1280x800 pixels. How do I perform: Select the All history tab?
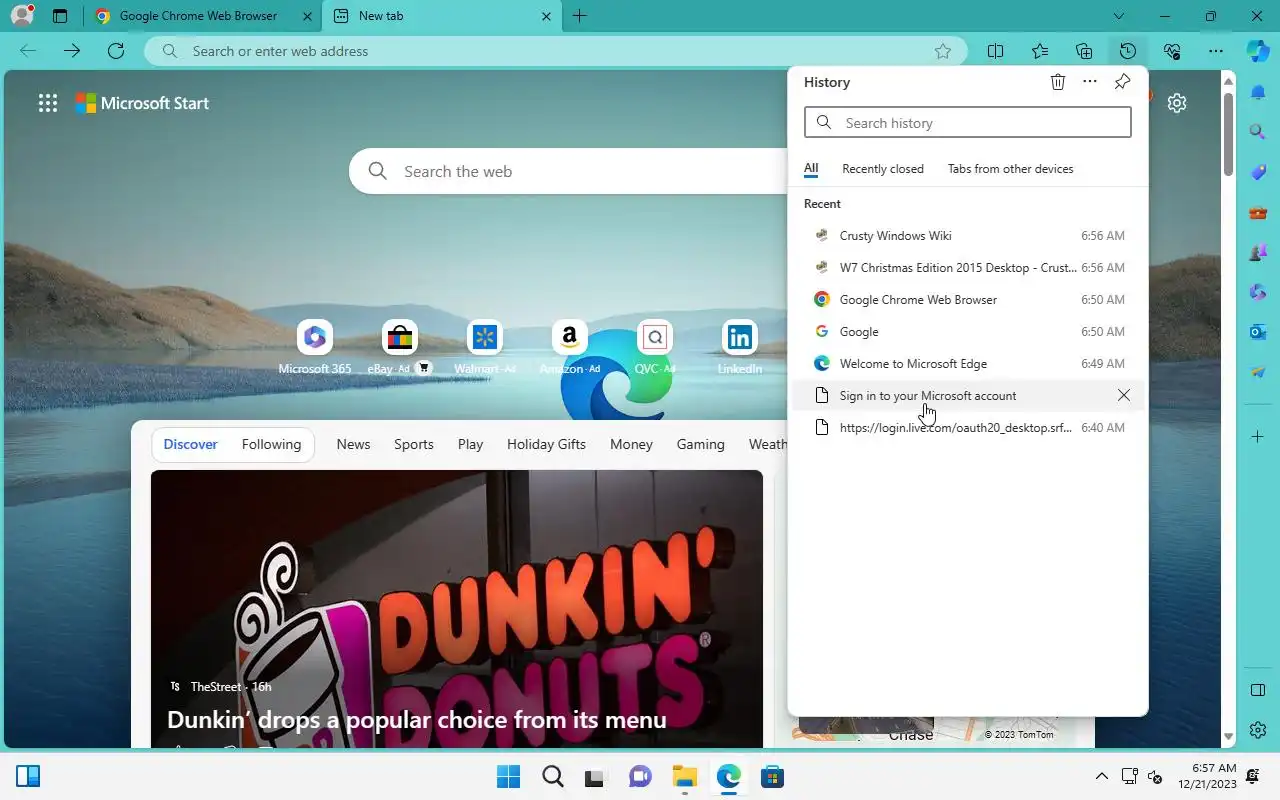(811, 169)
